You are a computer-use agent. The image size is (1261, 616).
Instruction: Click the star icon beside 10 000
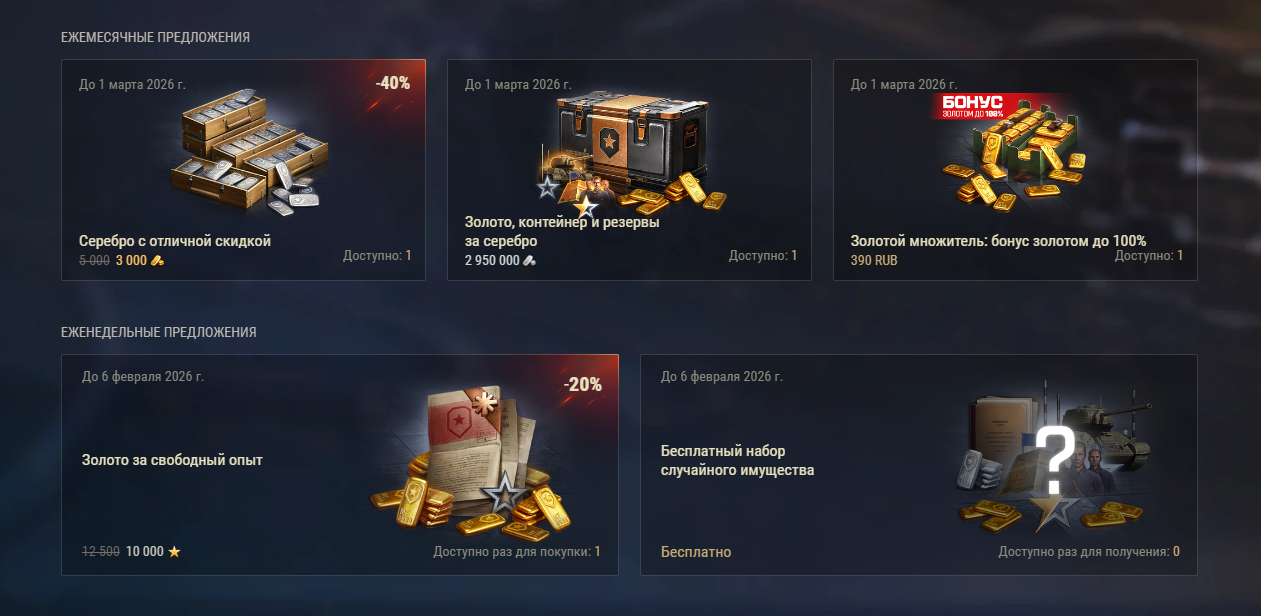pyautogui.click(x=174, y=551)
